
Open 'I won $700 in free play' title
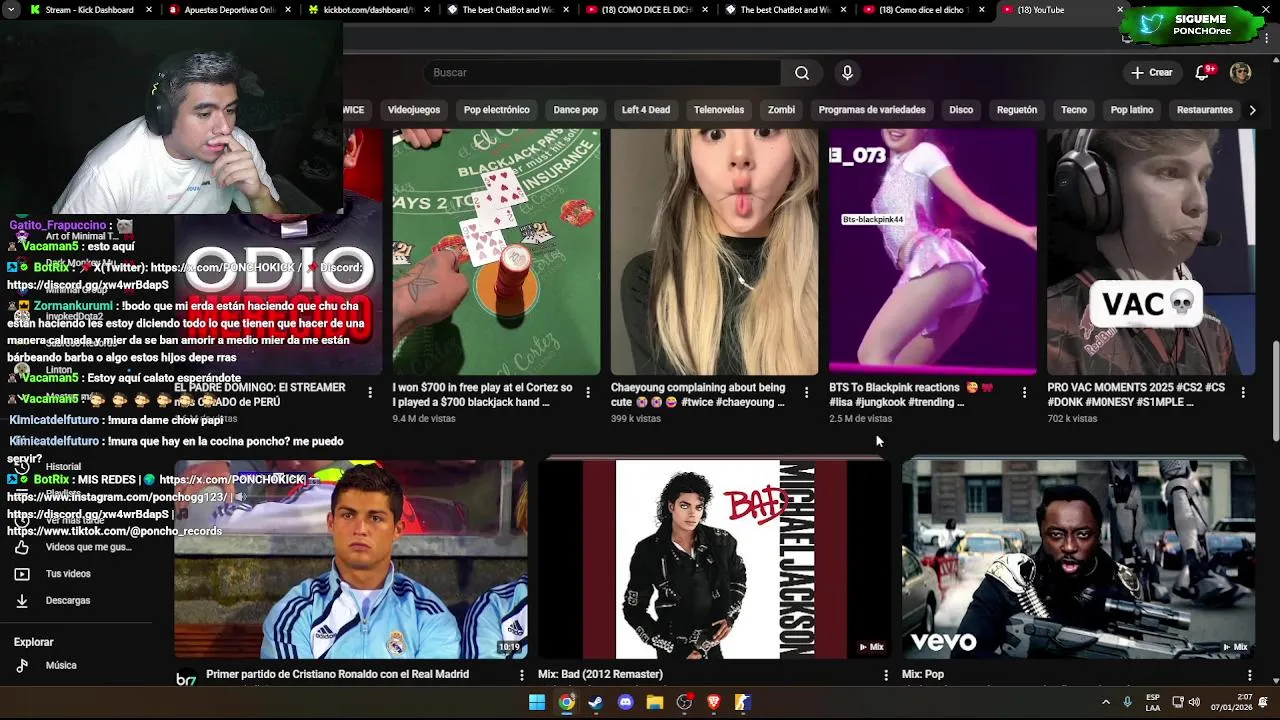482,395
